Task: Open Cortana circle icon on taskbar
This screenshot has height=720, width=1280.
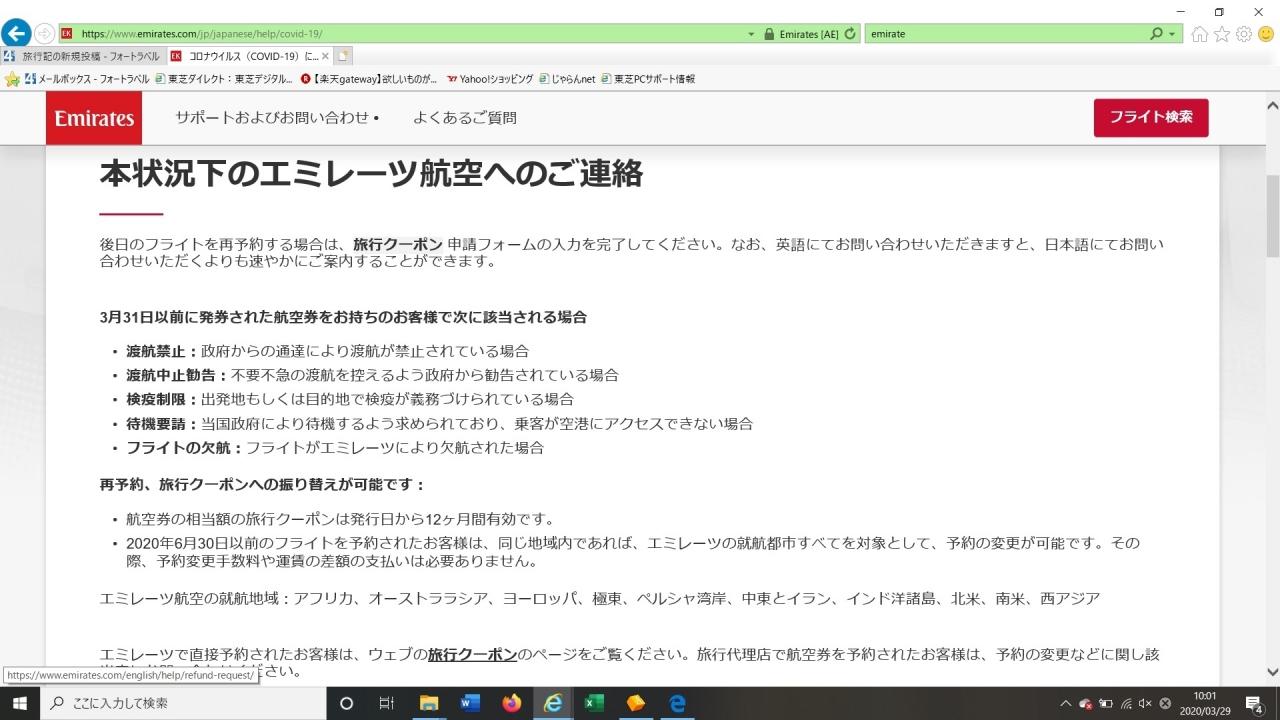Action: 347,703
